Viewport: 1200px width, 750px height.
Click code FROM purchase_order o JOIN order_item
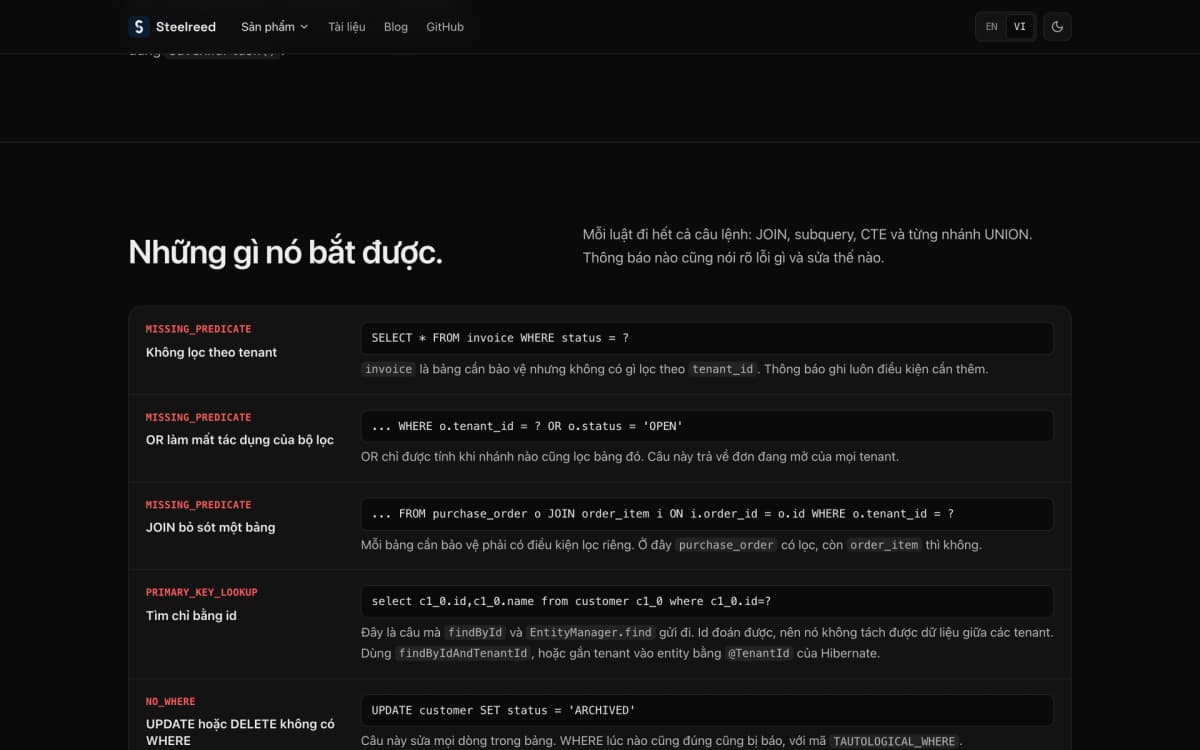pyautogui.click(x=707, y=514)
